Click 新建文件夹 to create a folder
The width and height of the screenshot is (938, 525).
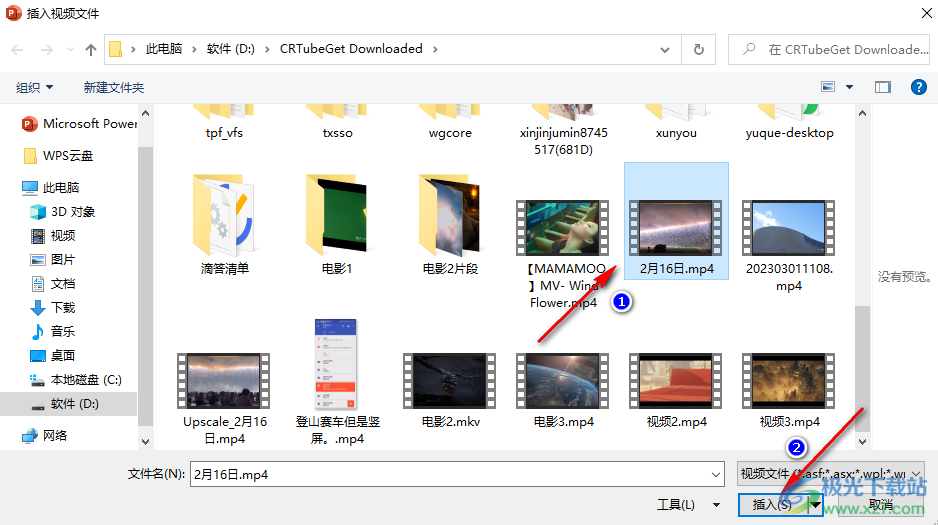(113, 88)
